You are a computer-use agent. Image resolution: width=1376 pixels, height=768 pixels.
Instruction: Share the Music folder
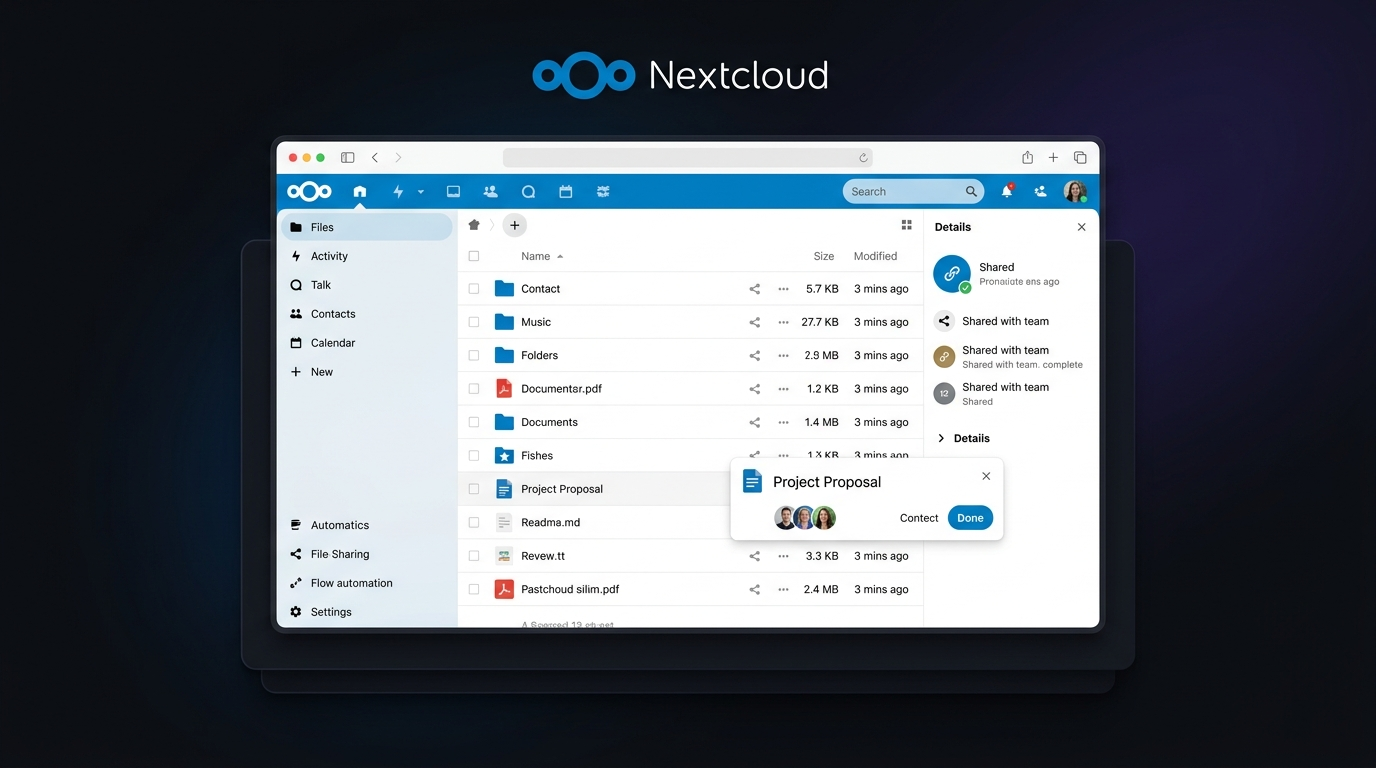click(755, 322)
